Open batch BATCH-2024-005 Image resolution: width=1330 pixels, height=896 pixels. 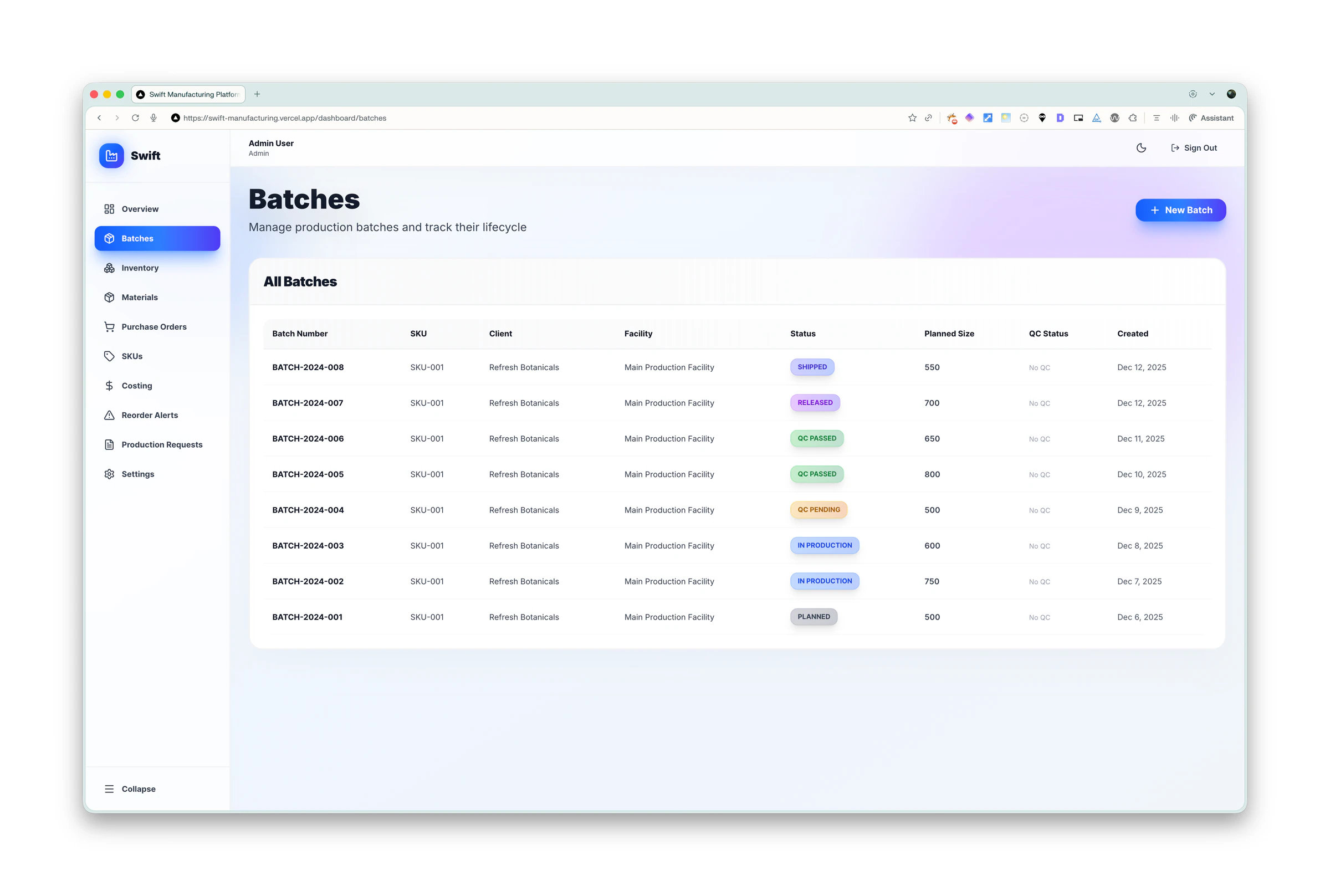pyautogui.click(x=308, y=474)
